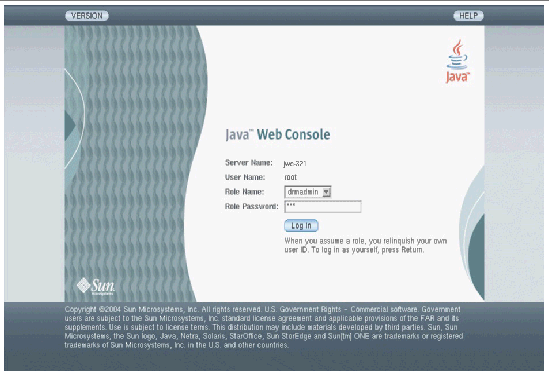Click the Role Password label
Image resolution: width=549 pixels, height=376 pixels.
pos(251,206)
